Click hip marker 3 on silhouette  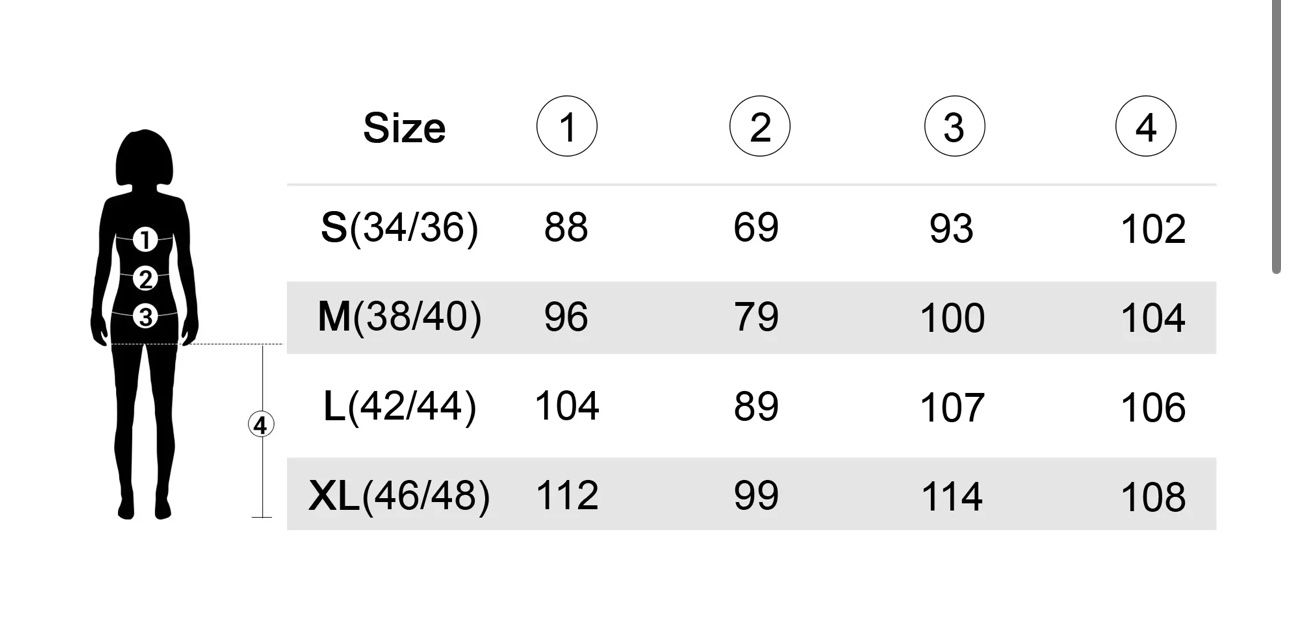click(x=145, y=317)
